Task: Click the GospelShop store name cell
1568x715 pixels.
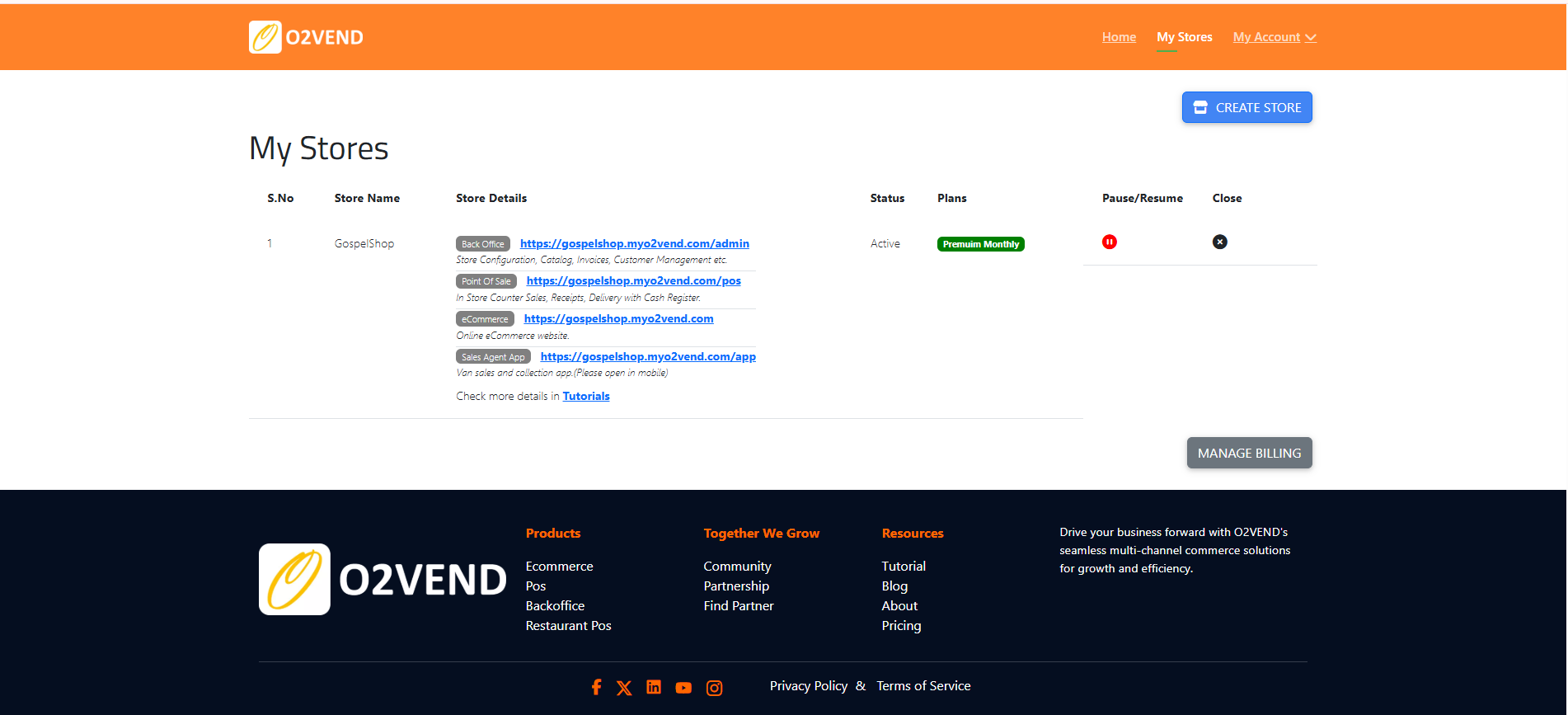Action: pos(364,243)
